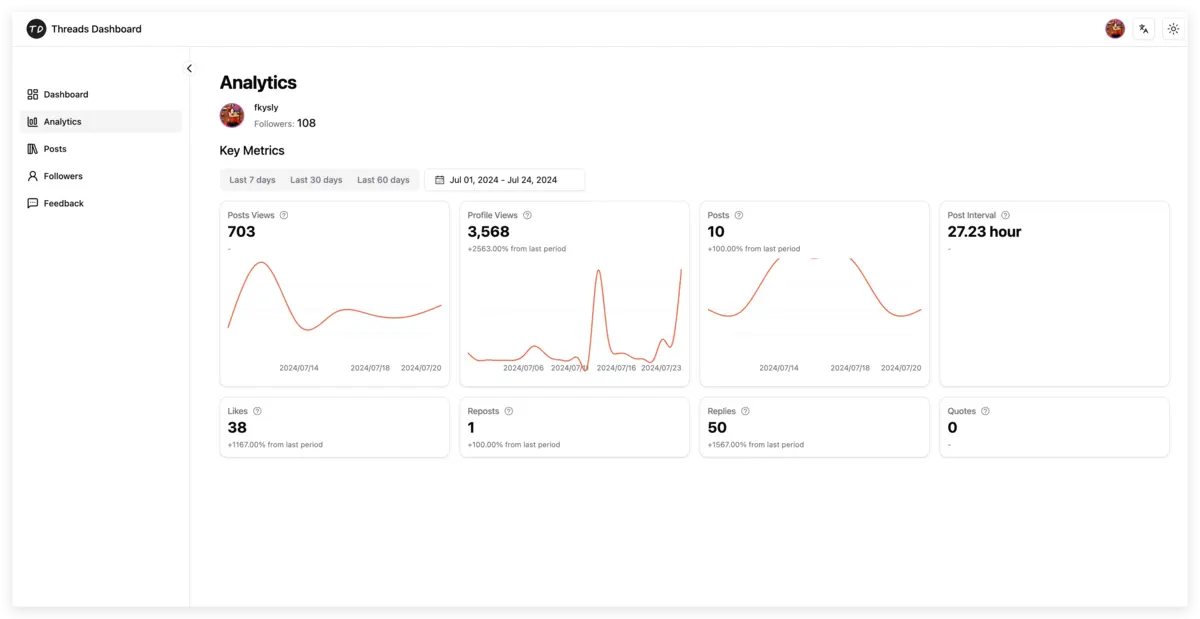Click the Analytics page heading
The width and height of the screenshot is (1200, 619).
click(258, 83)
